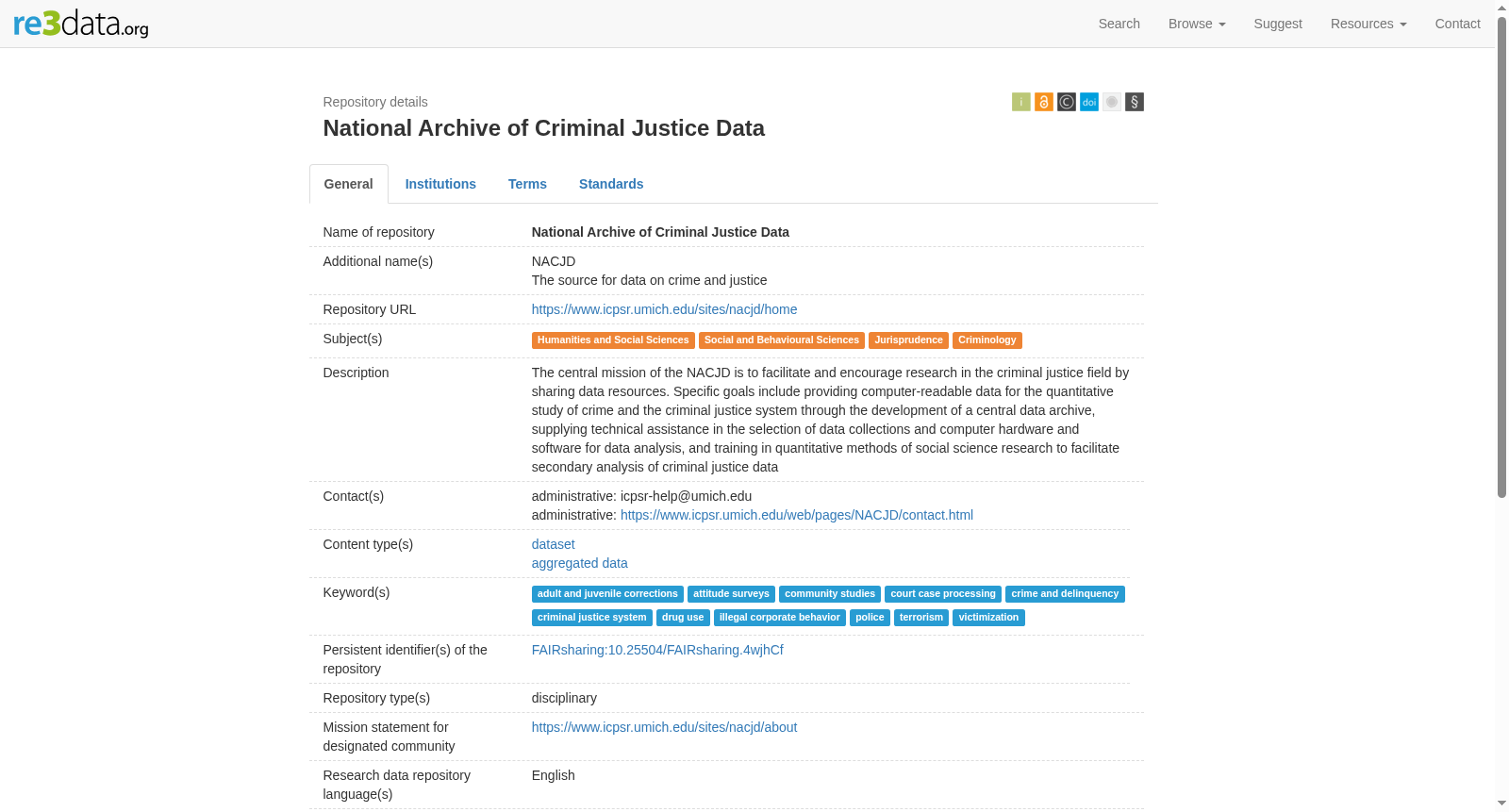Click the copyright license badge icon
This screenshot has height=812, width=1509.
[1067, 102]
